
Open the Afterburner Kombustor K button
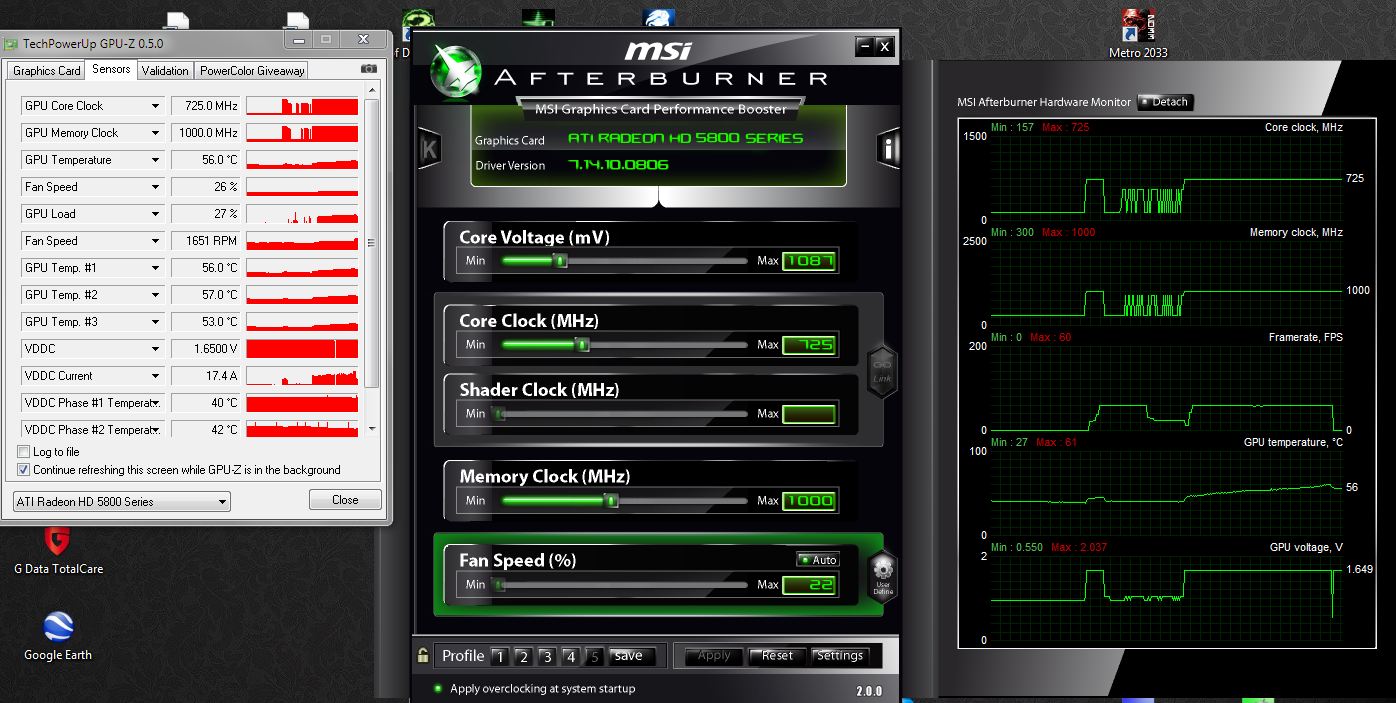428,148
